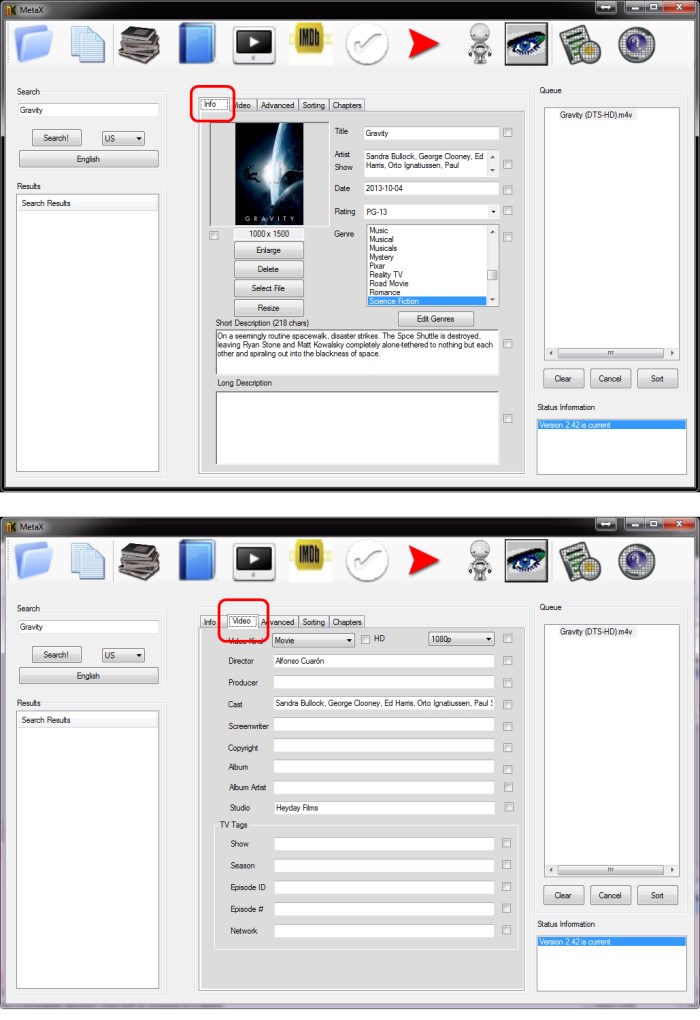Click the down arrow of the Artist field
The height and width of the screenshot is (1020, 700).
[x=492, y=170]
